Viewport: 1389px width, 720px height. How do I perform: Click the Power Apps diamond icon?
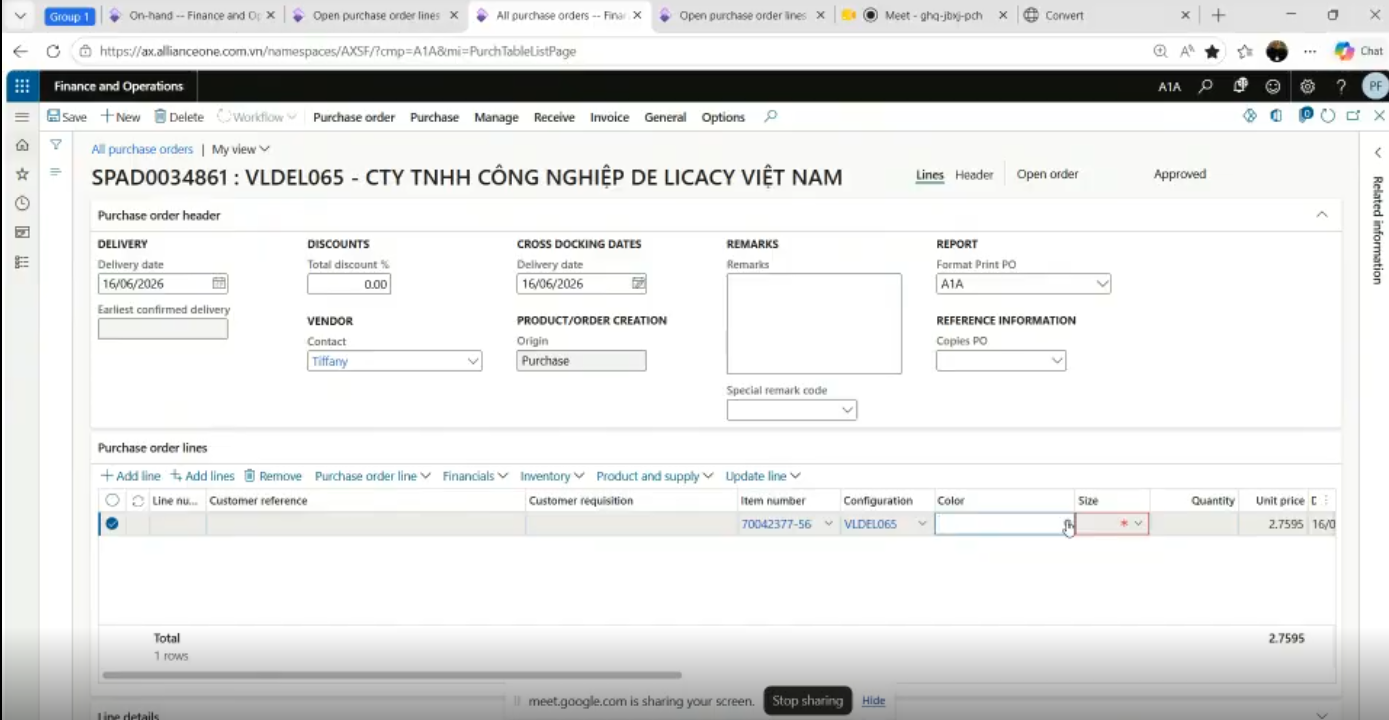[x=1250, y=116]
